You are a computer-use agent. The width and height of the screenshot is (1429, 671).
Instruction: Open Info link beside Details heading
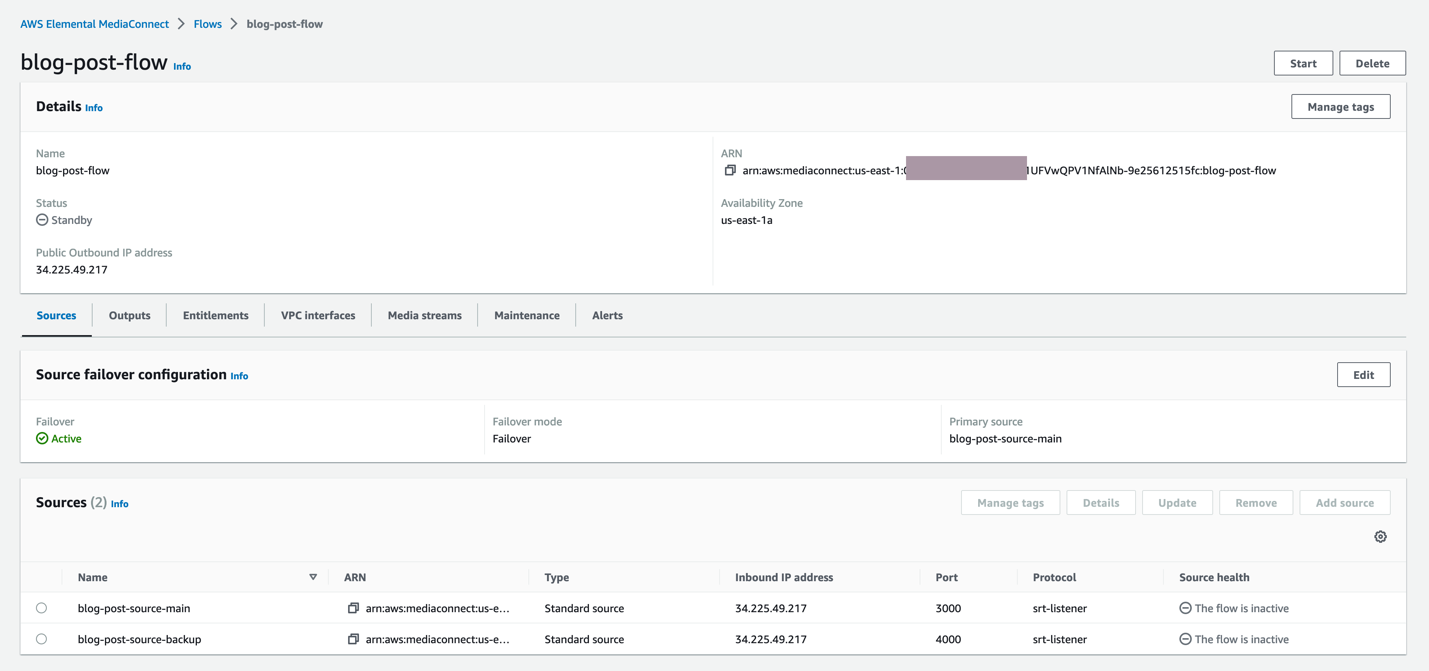(x=94, y=108)
